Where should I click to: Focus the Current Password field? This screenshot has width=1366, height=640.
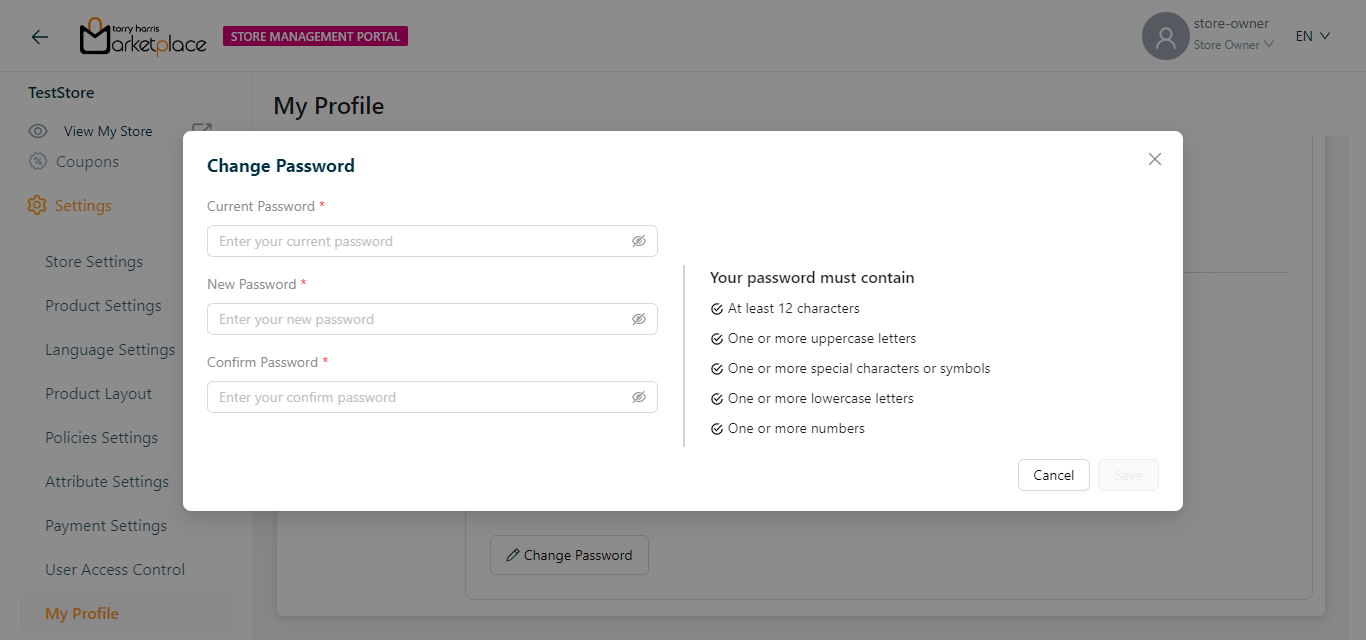[420, 241]
